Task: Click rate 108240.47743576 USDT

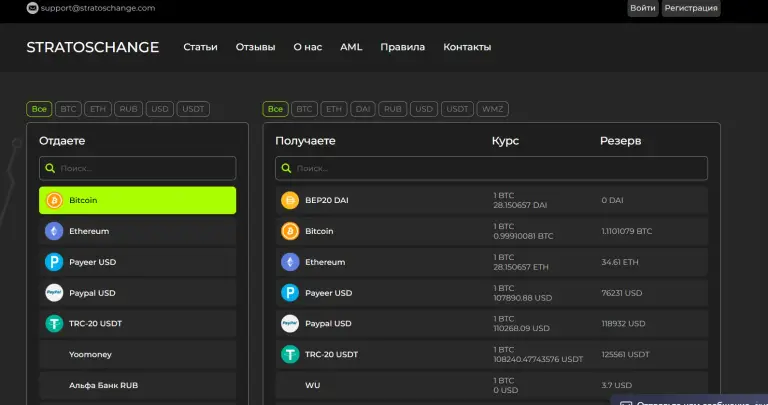Action: (x=538, y=359)
